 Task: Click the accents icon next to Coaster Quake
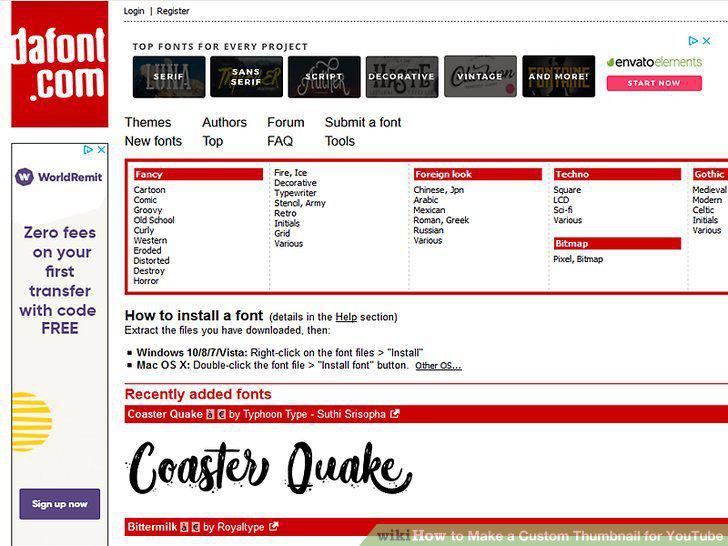click(210, 414)
